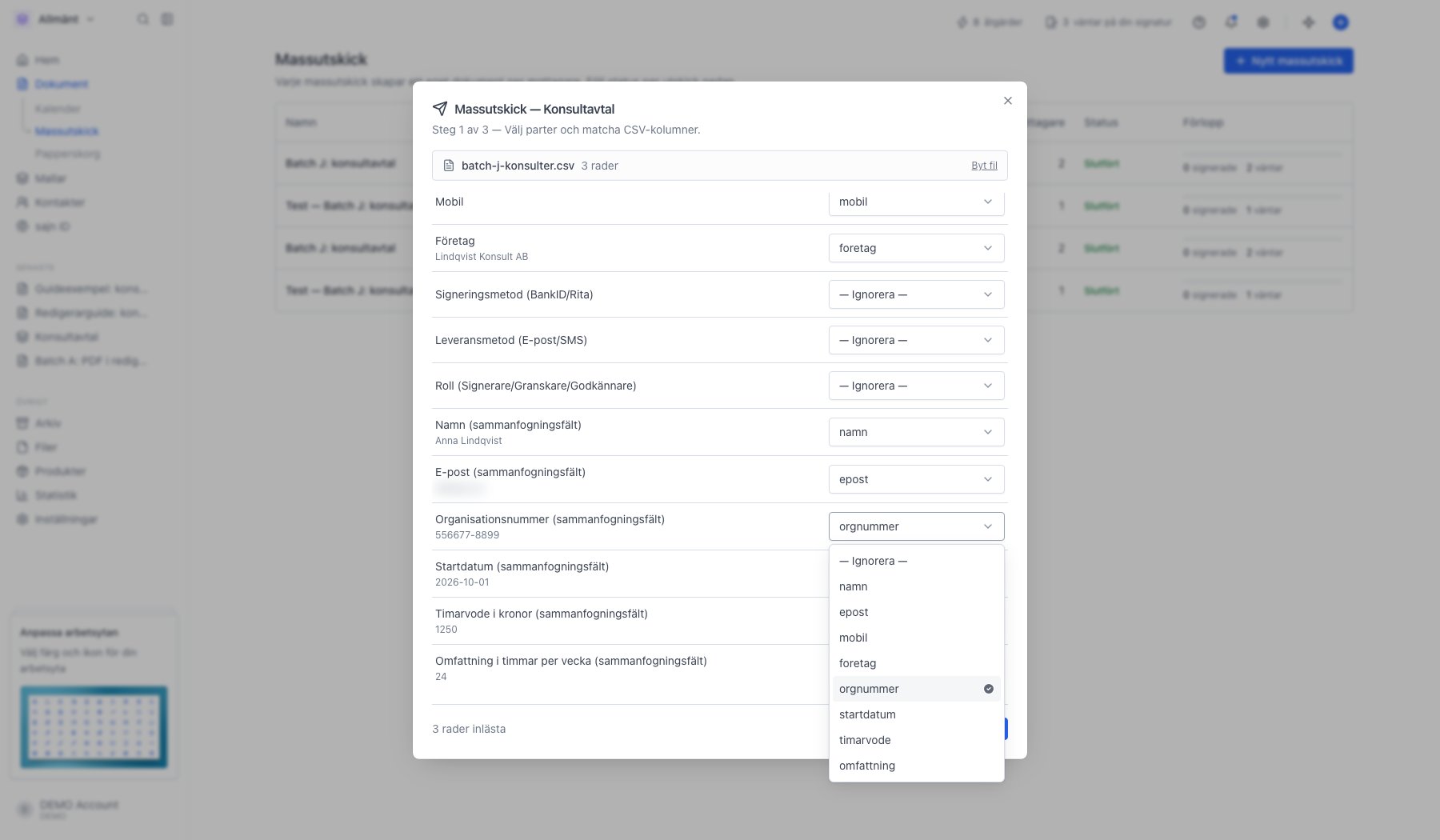
Task: Click the 'Timarvode i kronor (sammanfogningsfält)' label
Action: 542,614
